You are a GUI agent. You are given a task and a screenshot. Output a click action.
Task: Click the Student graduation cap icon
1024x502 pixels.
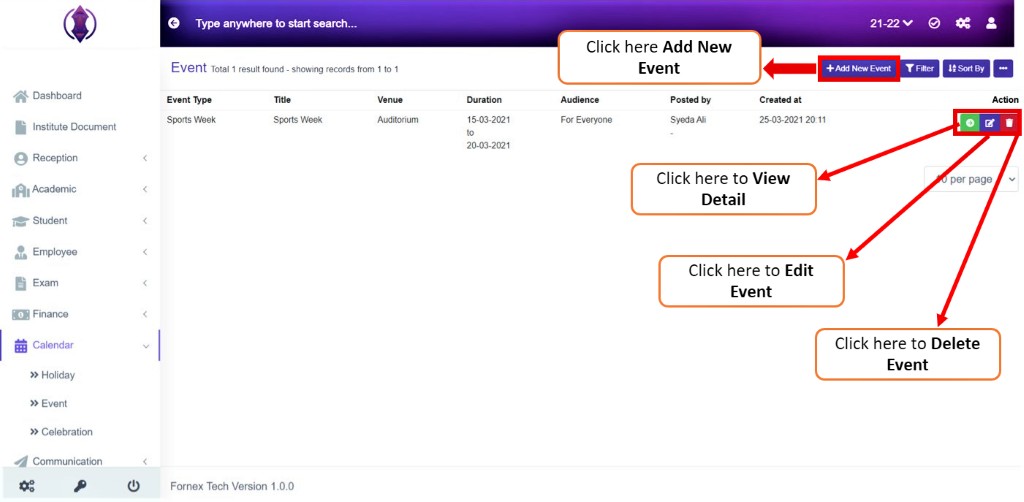[x=21, y=221]
